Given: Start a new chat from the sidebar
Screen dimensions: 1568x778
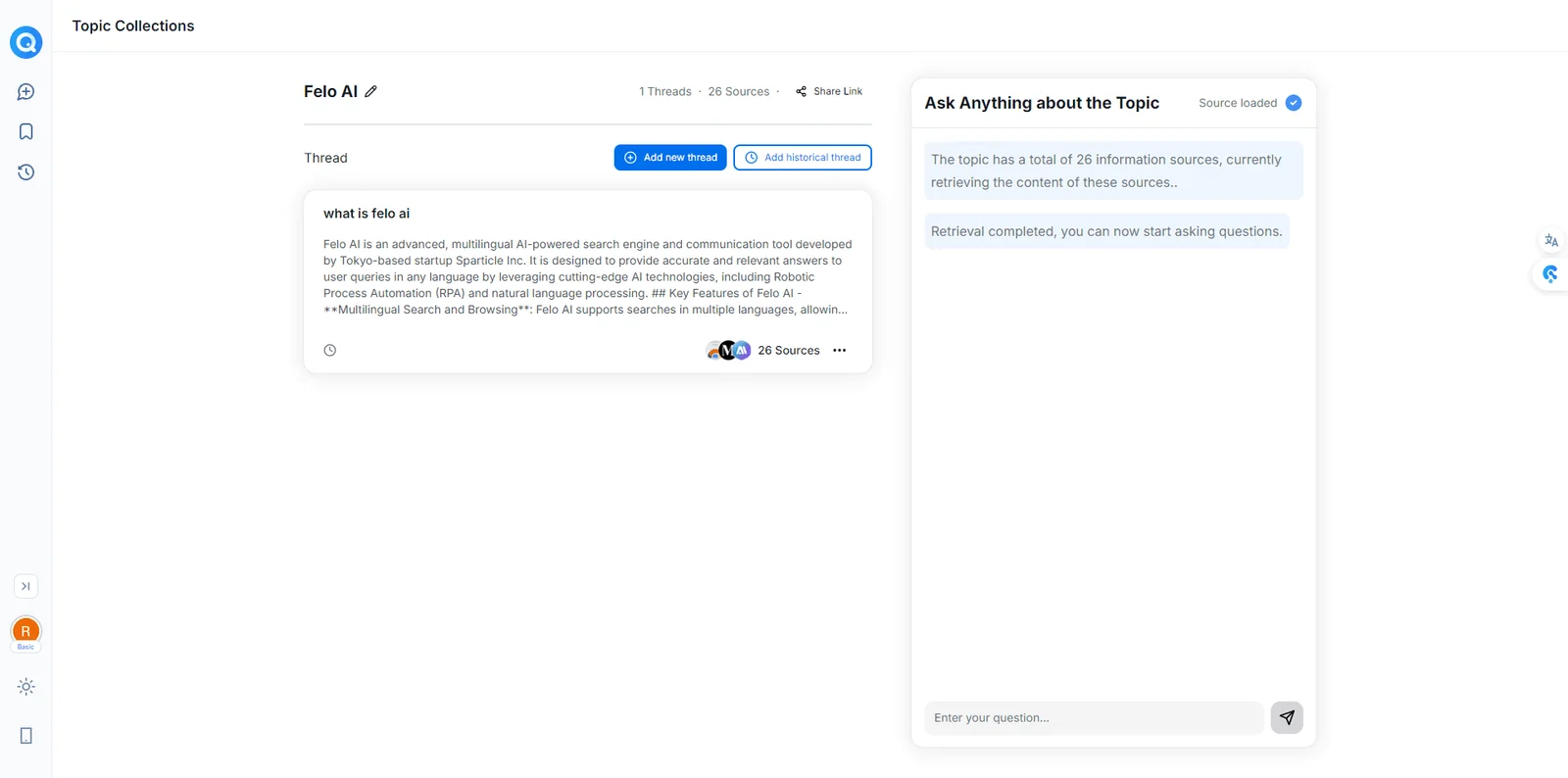Looking at the screenshot, I should pyautogui.click(x=26, y=92).
